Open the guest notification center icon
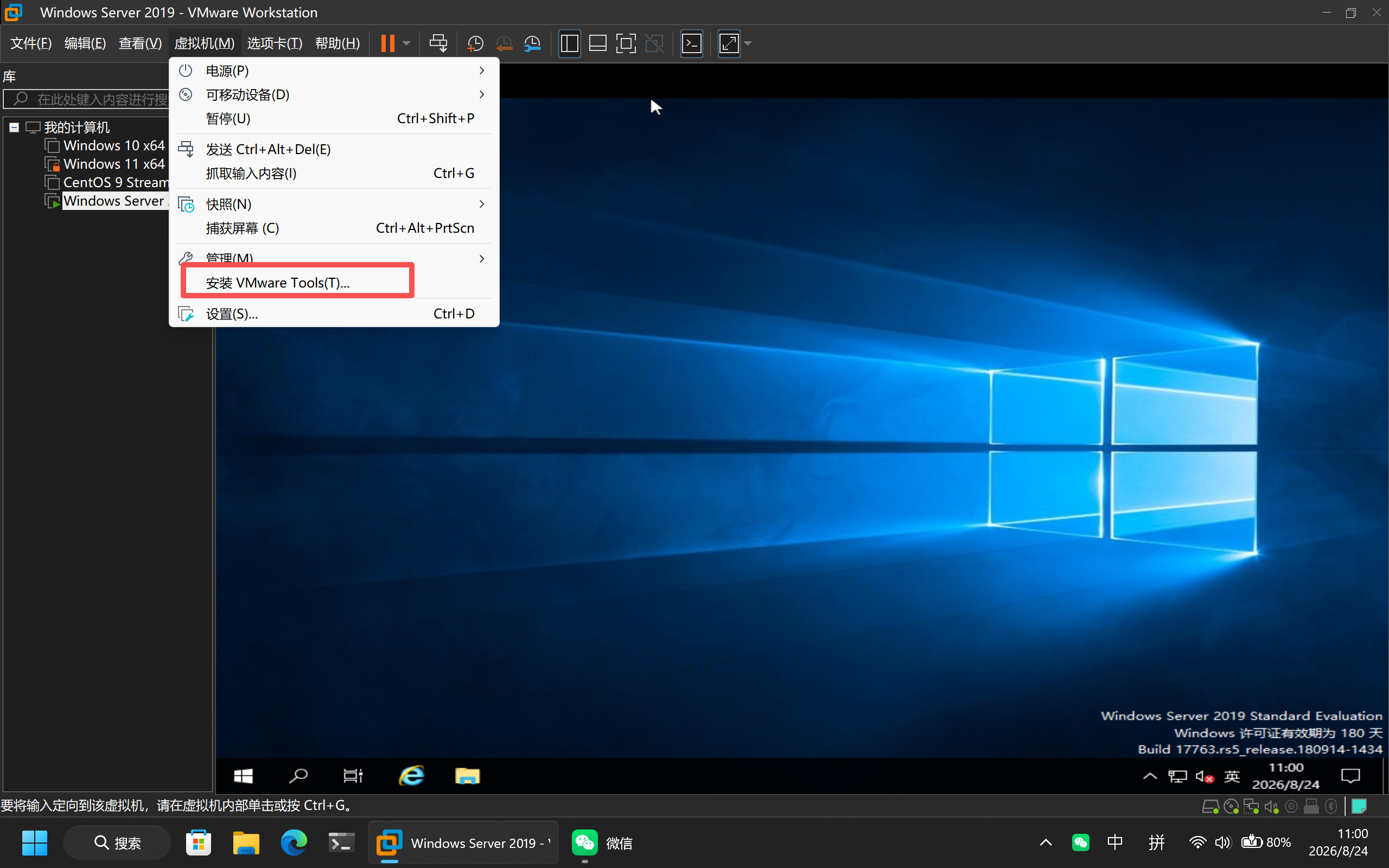Viewport: 1389px width, 868px height. (x=1350, y=777)
